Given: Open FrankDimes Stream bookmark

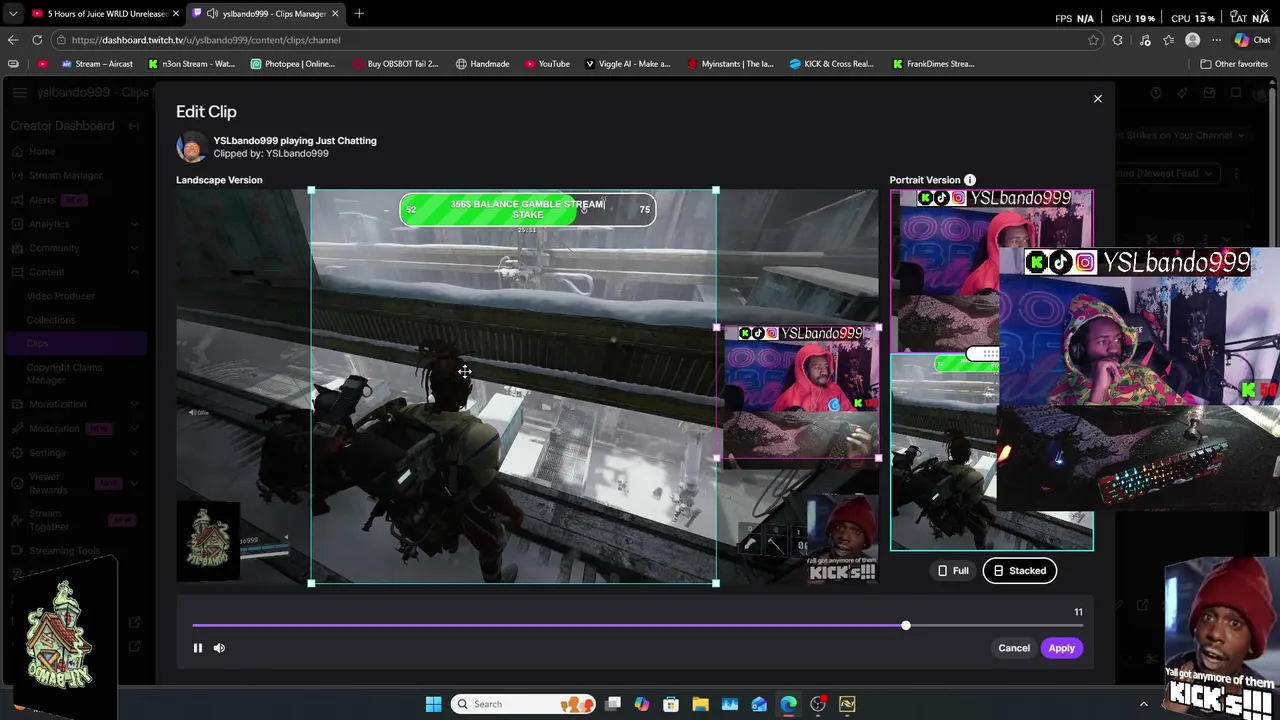Looking at the screenshot, I should click(x=933, y=64).
